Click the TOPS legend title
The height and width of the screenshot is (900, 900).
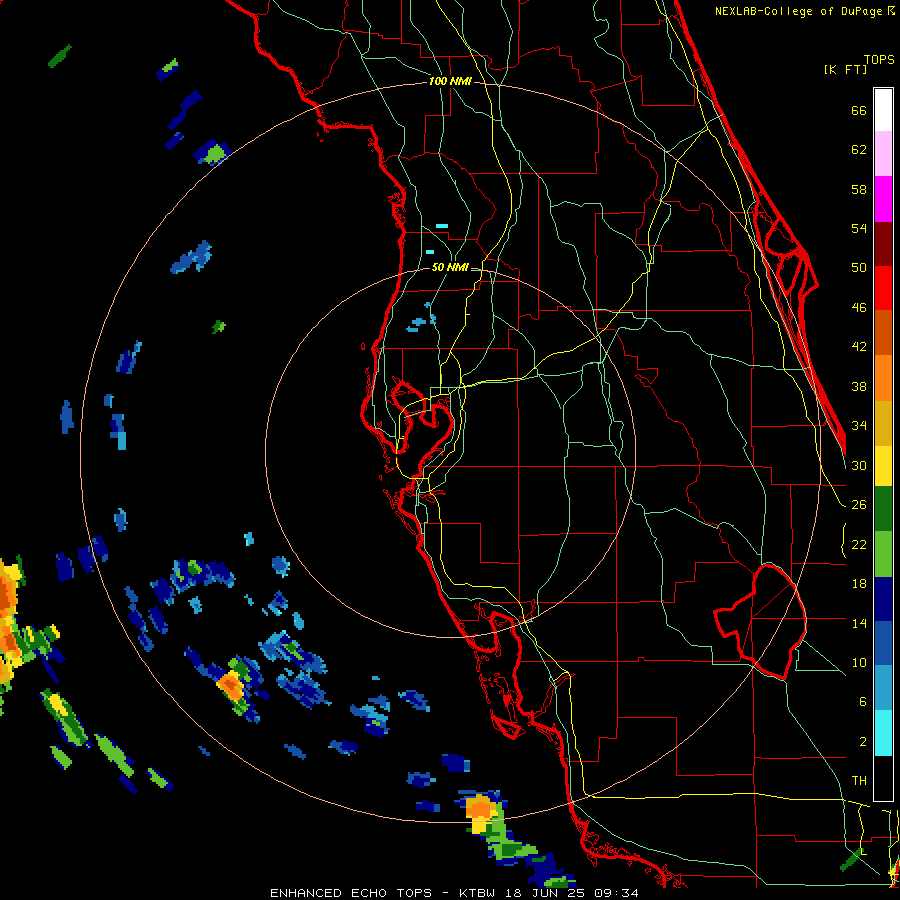tap(879, 59)
